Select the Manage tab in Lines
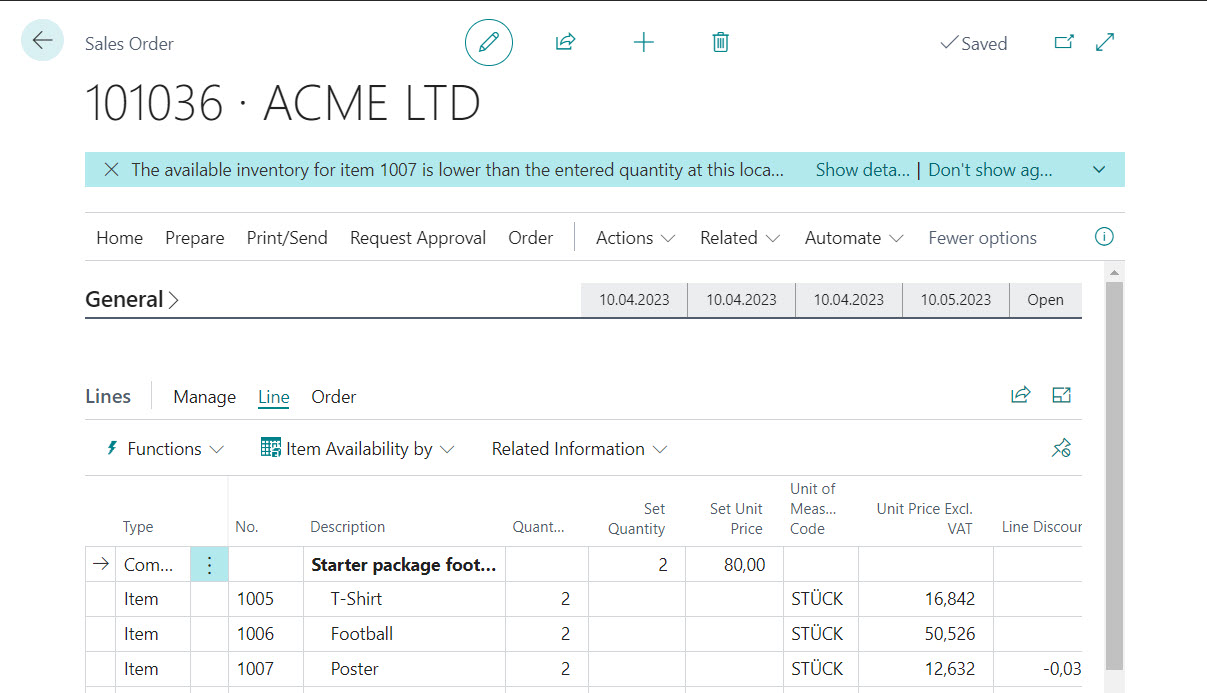Viewport: 1207px width, 693px height. coord(204,397)
